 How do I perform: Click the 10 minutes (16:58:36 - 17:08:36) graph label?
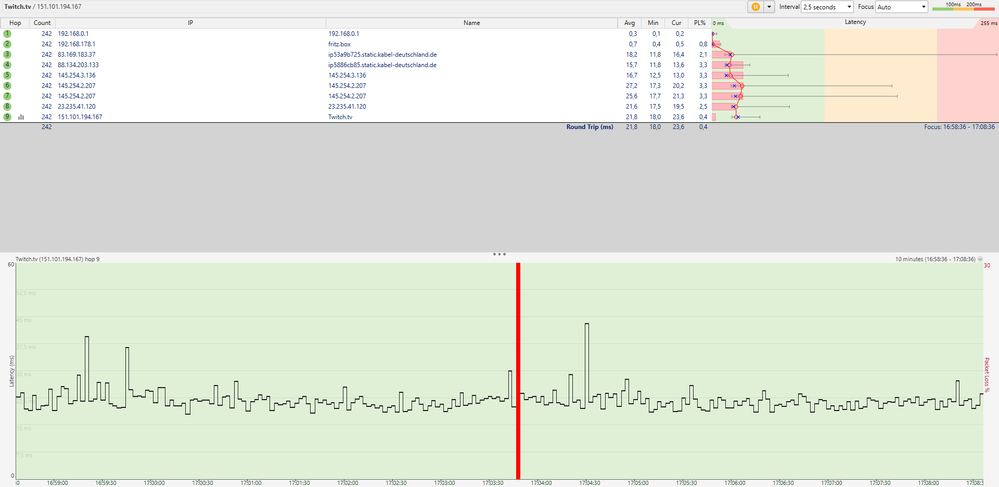pyautogui.click(x=935, y=259)
